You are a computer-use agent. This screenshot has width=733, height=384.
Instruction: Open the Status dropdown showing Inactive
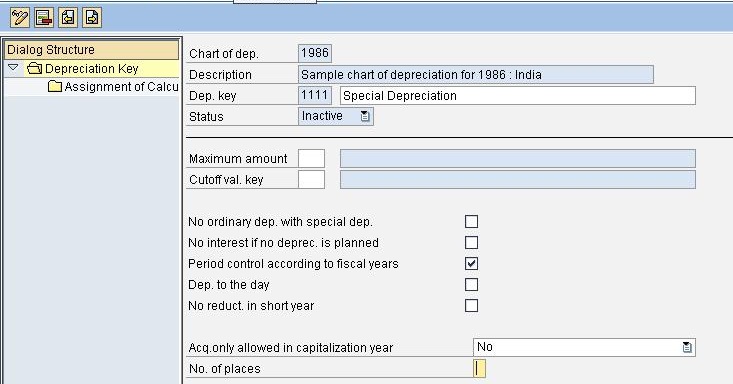point(365,116)
